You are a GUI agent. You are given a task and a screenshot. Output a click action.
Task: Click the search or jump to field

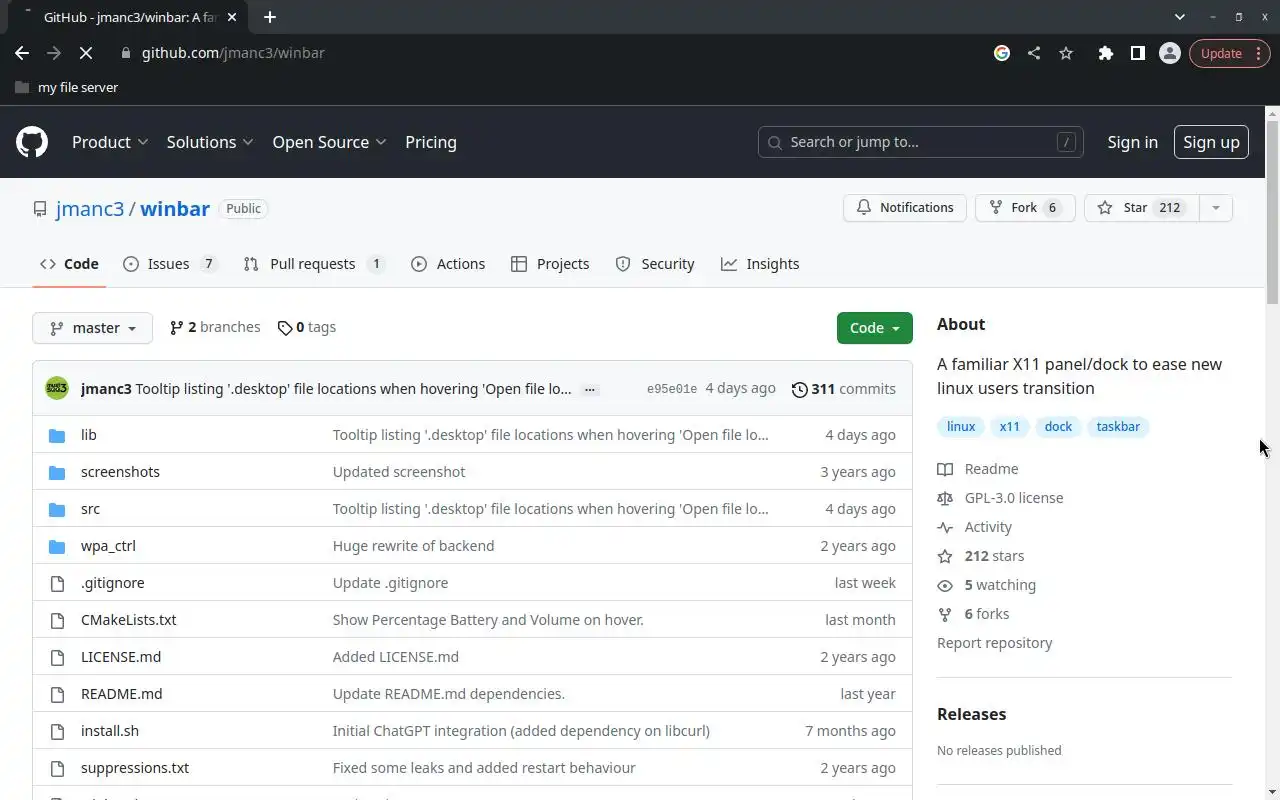920,142
